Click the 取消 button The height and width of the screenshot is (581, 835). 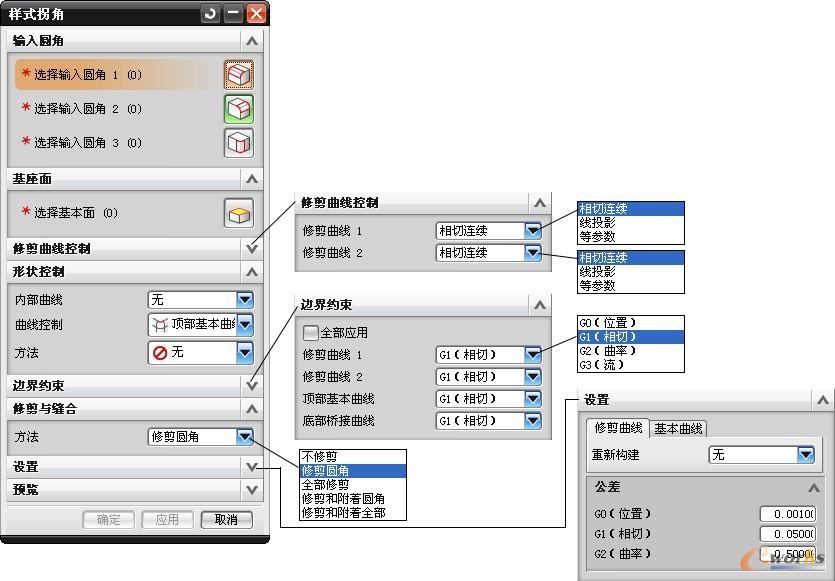(226, 520)
